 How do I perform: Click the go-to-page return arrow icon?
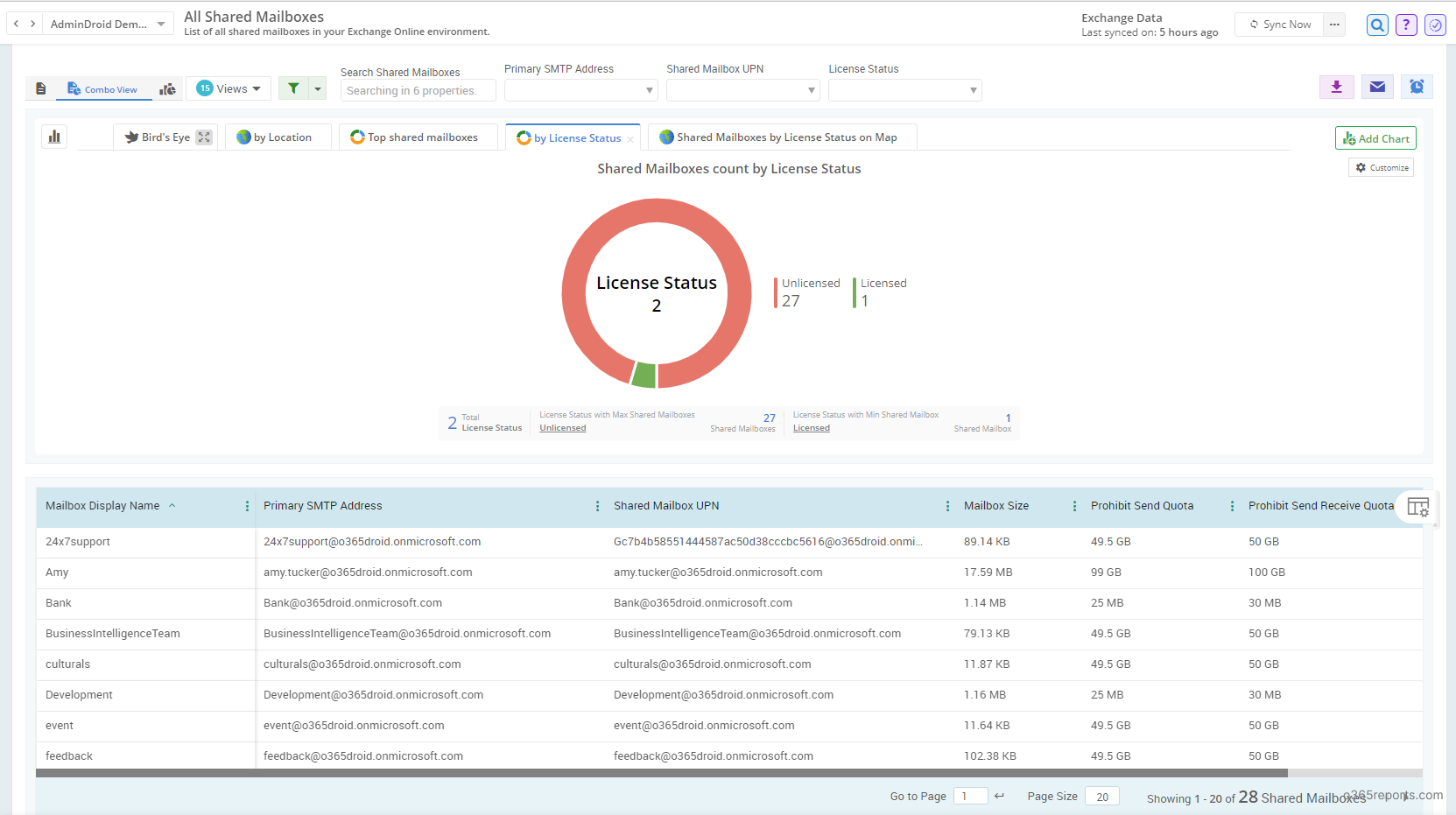(x=999, y=796)
